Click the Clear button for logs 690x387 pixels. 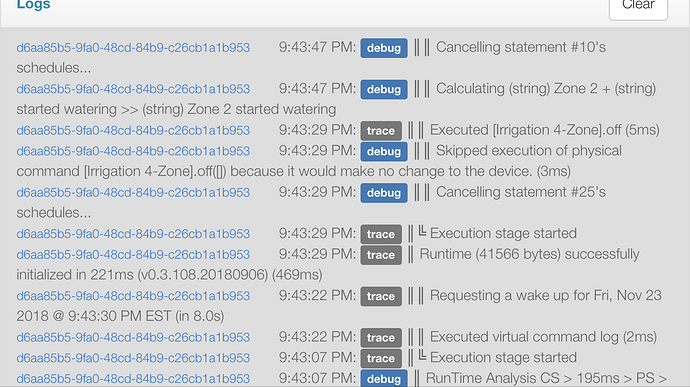tap(638, 6)
